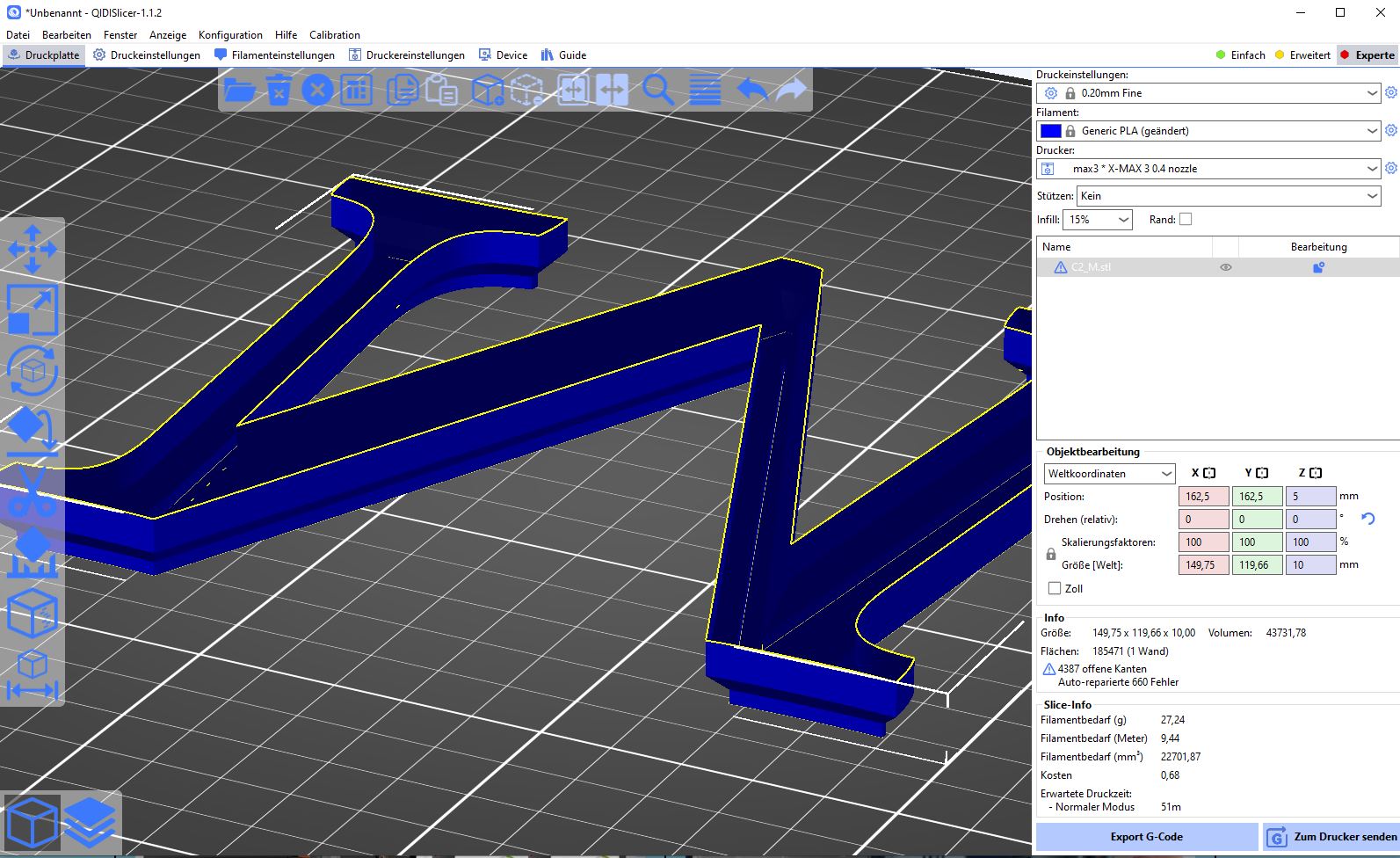Select the Measure tool
Screen dimensions: 1400x858
pyautogui.click(x=33, y=674)
